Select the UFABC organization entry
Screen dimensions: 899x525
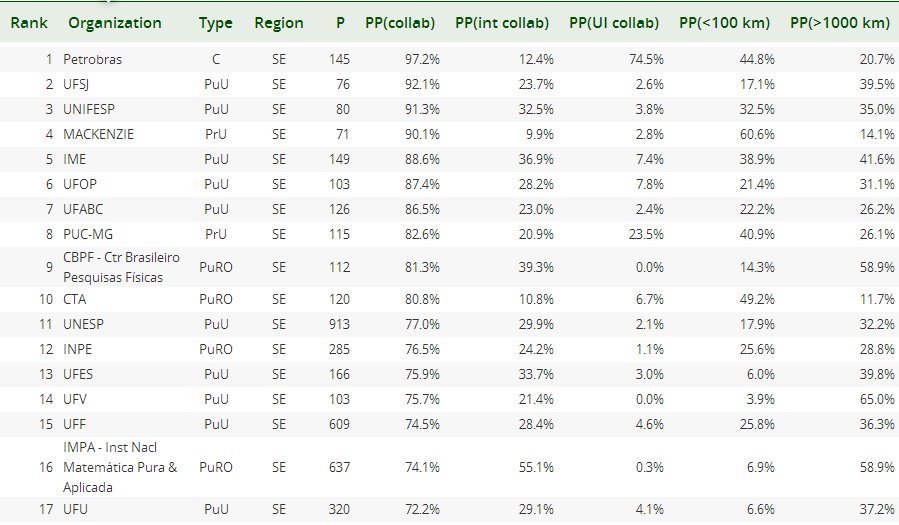[83, 209]
